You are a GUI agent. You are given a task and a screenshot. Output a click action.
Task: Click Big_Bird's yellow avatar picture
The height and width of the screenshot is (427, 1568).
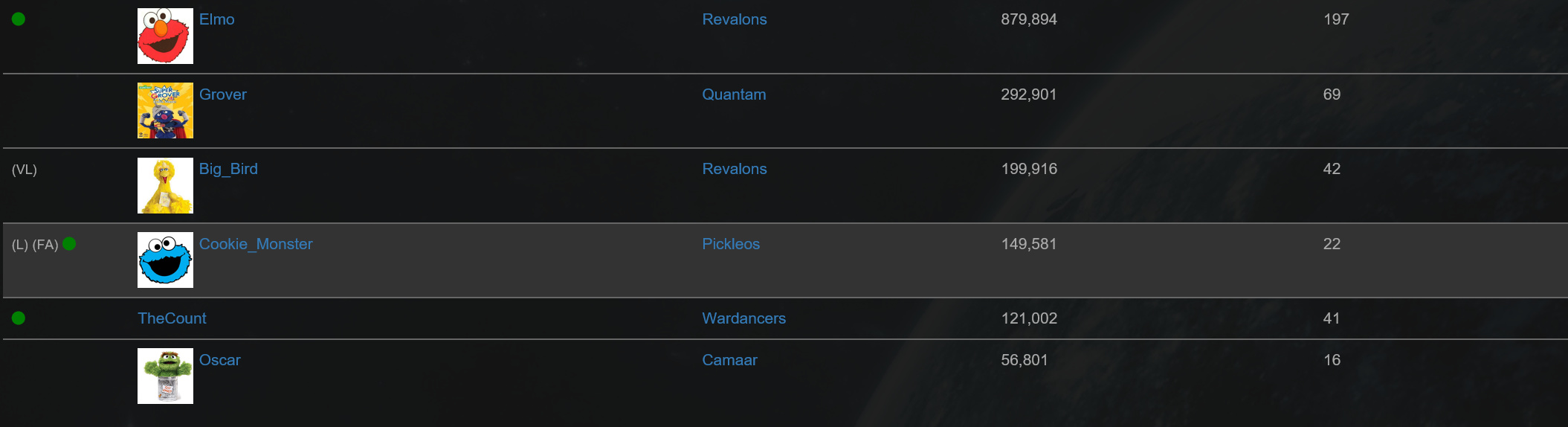tap(165, 185)
